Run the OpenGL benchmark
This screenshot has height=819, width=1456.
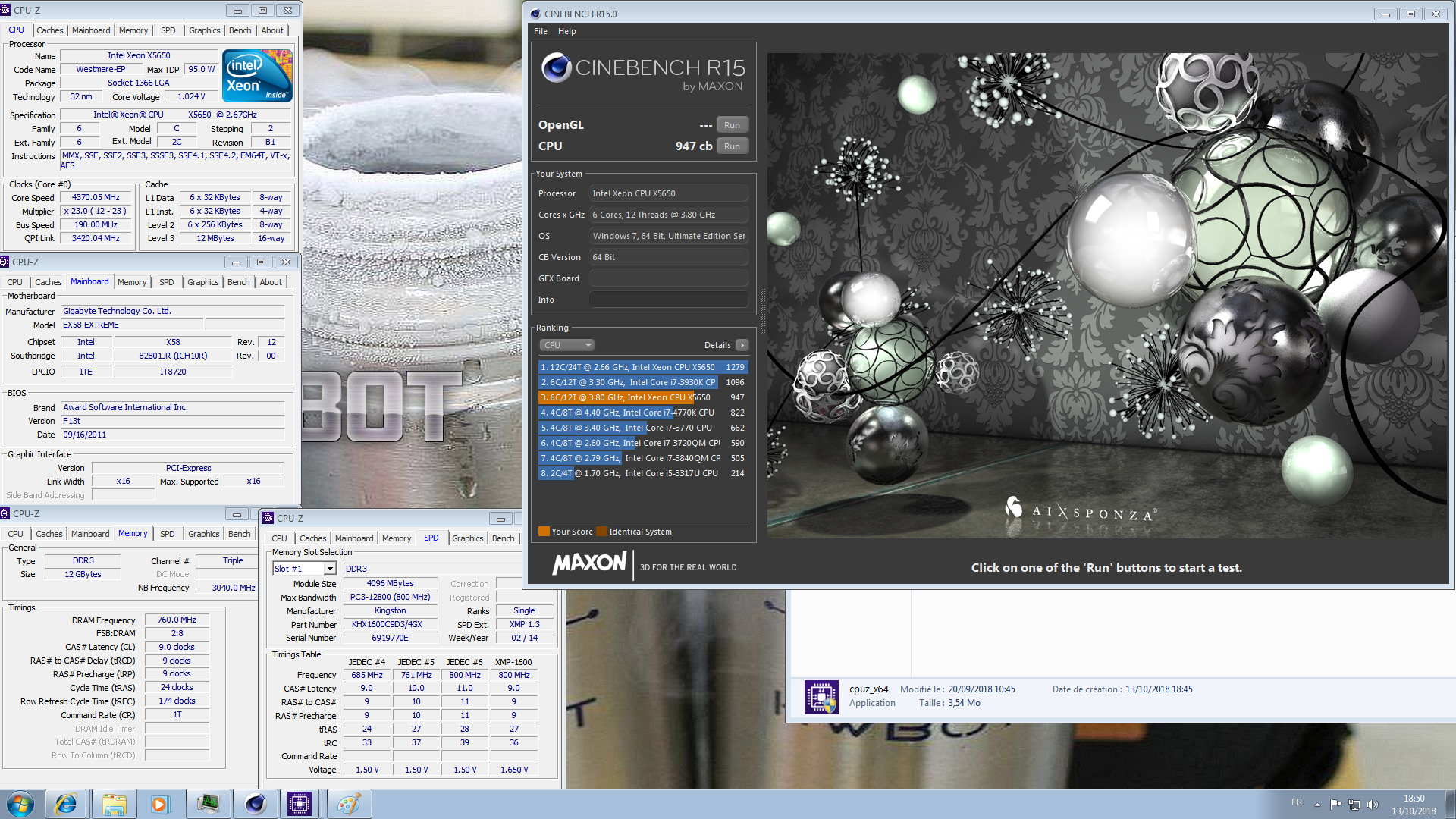(732, 125)
